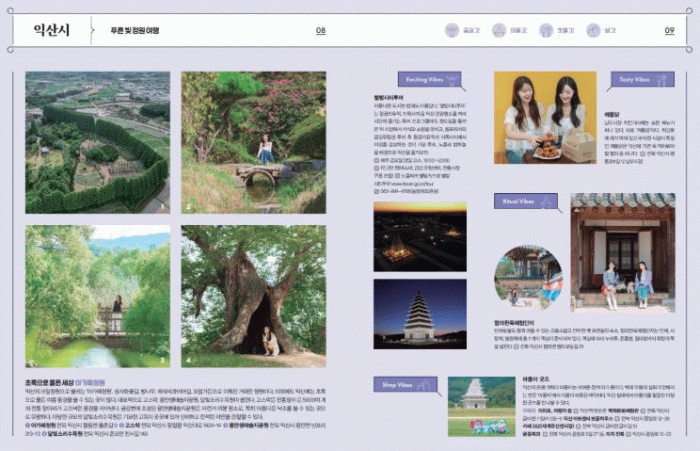Go to page number 09
The image size is (700, 451).
click(669, 31)
